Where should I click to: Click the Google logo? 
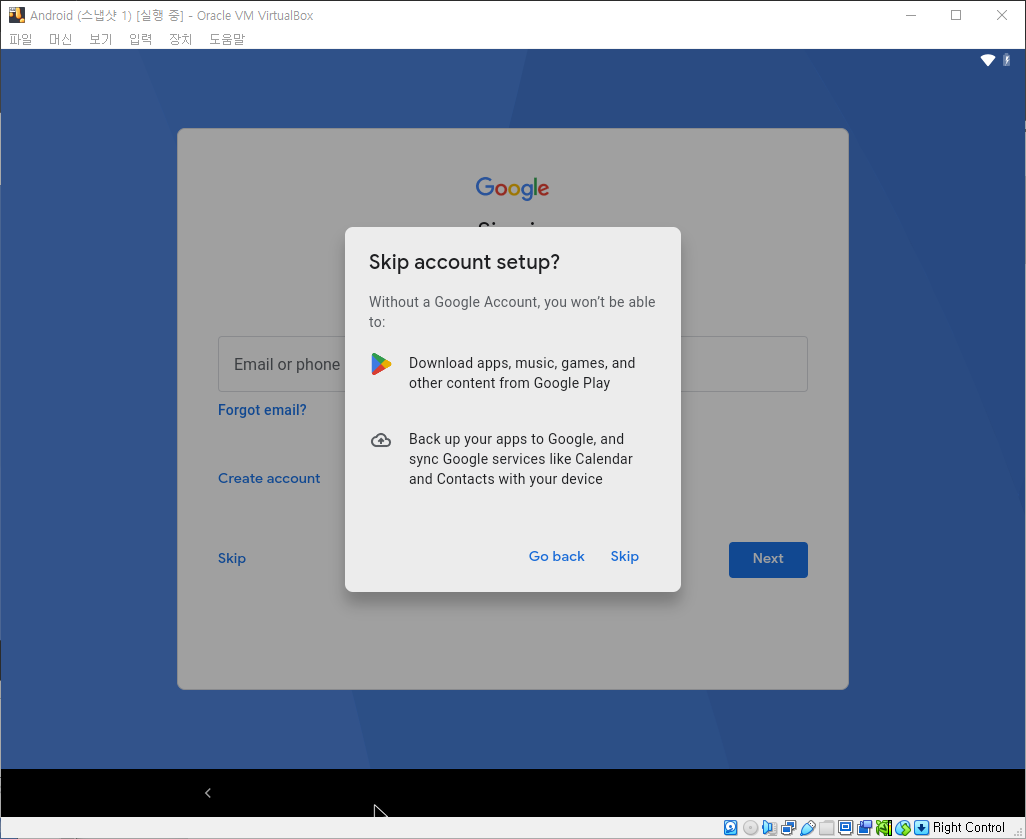click(x=512, y=188)
